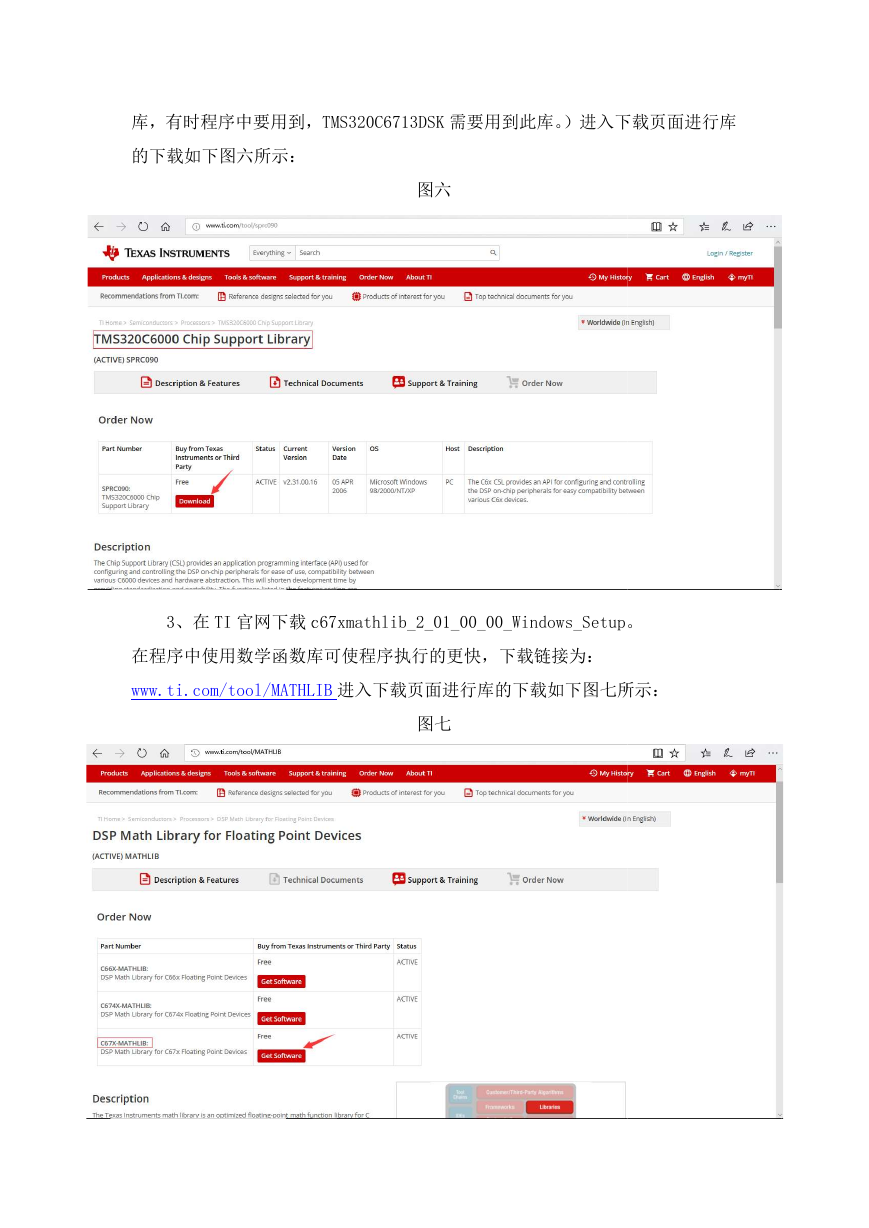869x1228 pixels.
Task: Click Get Software for C67X-MATHLIB
Action: point(281,1055)
